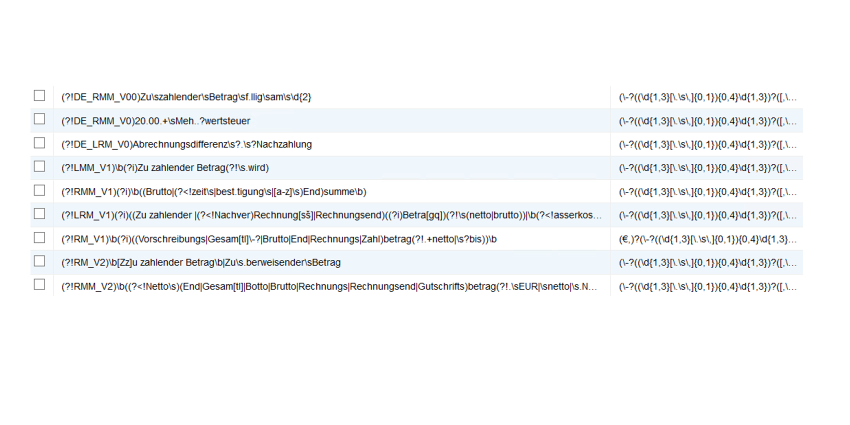Select the 20.00 Mehrwertsteuer pattern text

pyautogui.click(x=156, y=121)
